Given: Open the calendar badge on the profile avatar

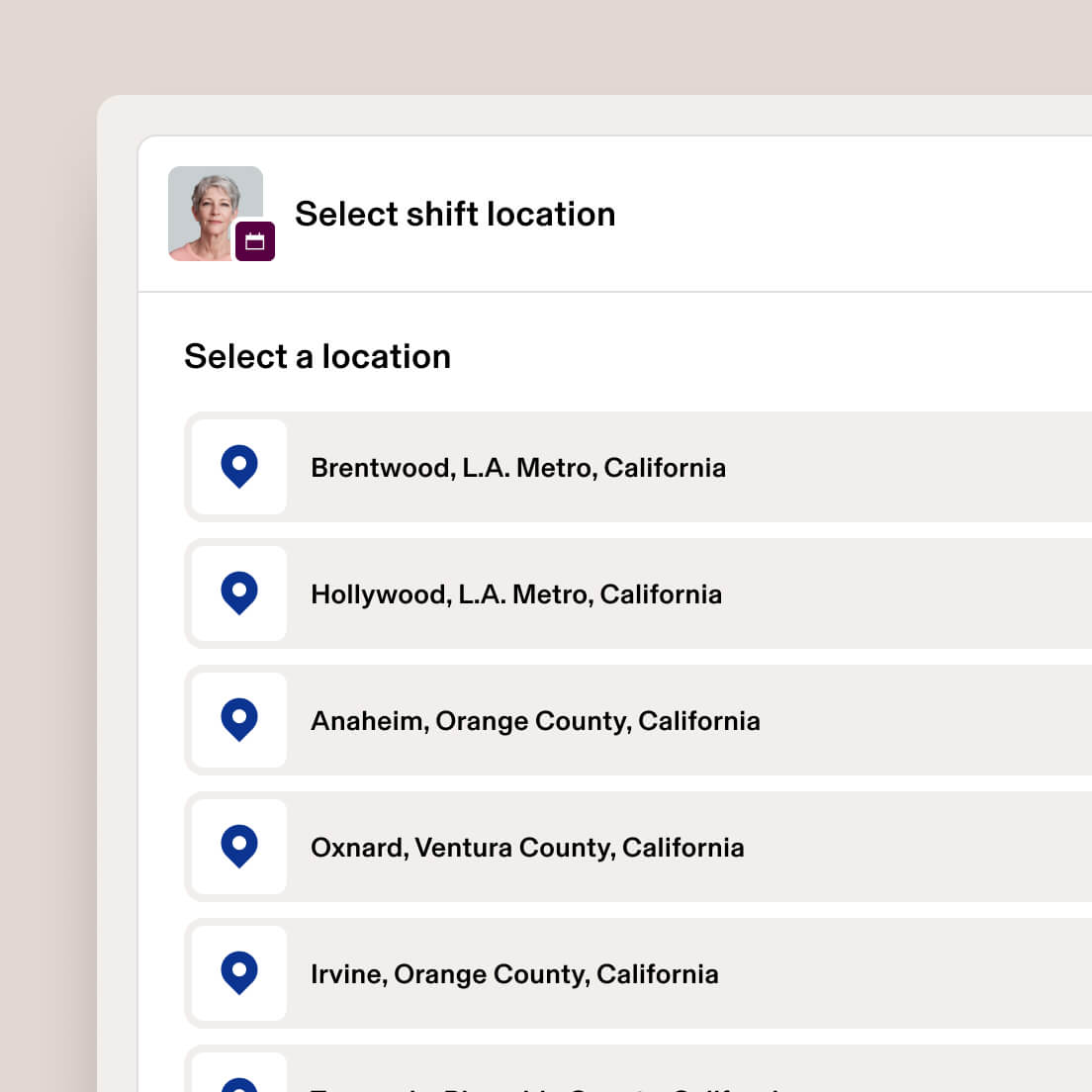Looking at the screenshot, I should [255, 240].
